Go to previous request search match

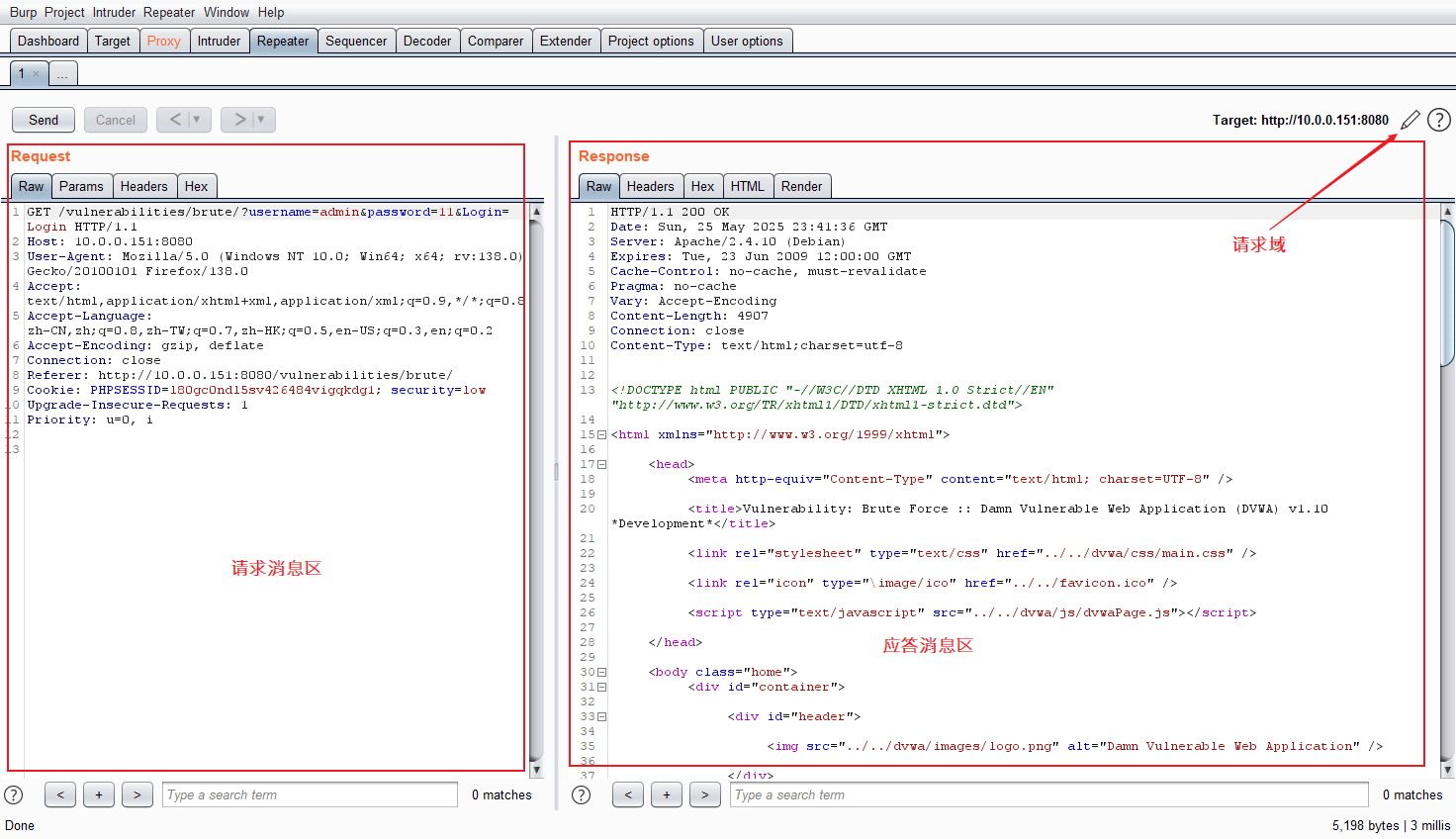click(x=60, y=794)
